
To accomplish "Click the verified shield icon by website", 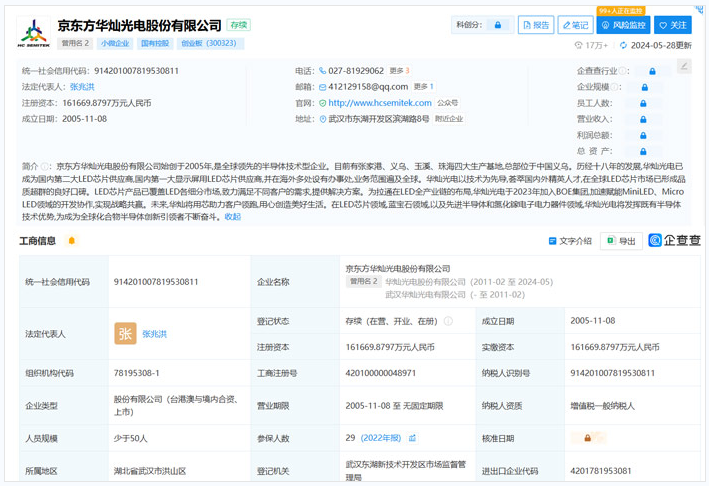I will (x=322, y=103).
